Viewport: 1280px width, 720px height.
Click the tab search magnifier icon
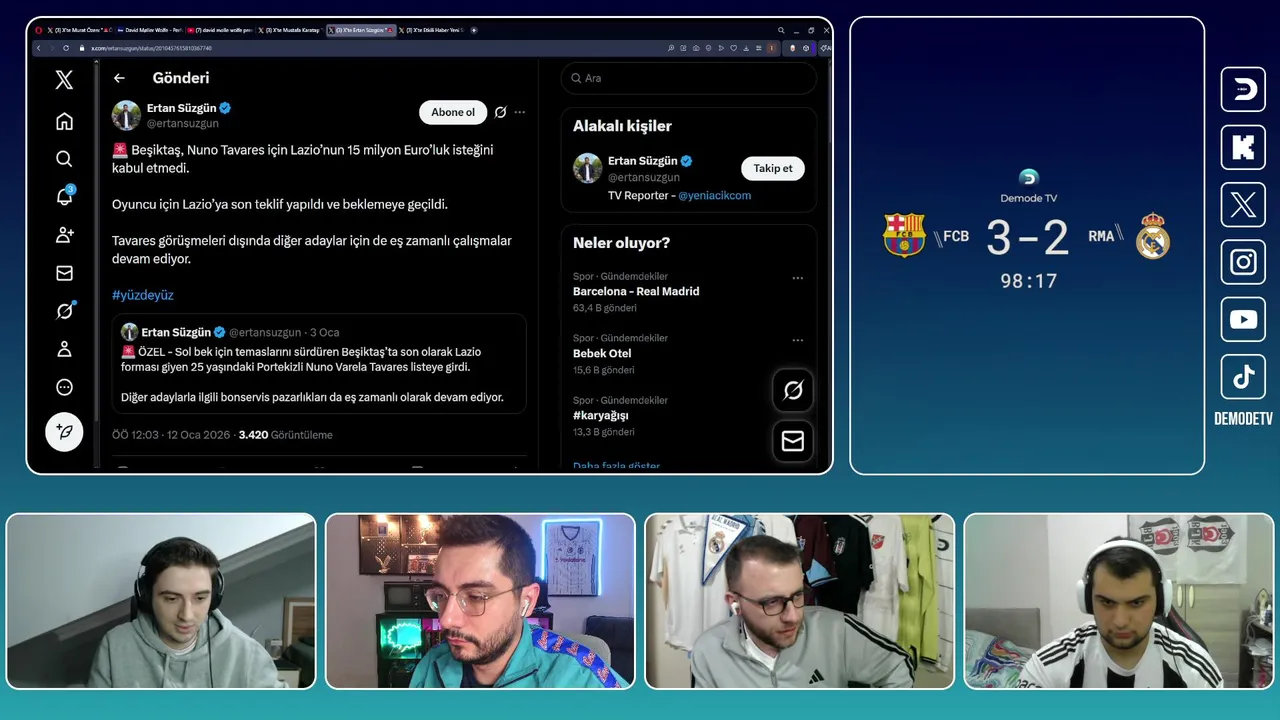pyautogui.click(x=781, y=30)
